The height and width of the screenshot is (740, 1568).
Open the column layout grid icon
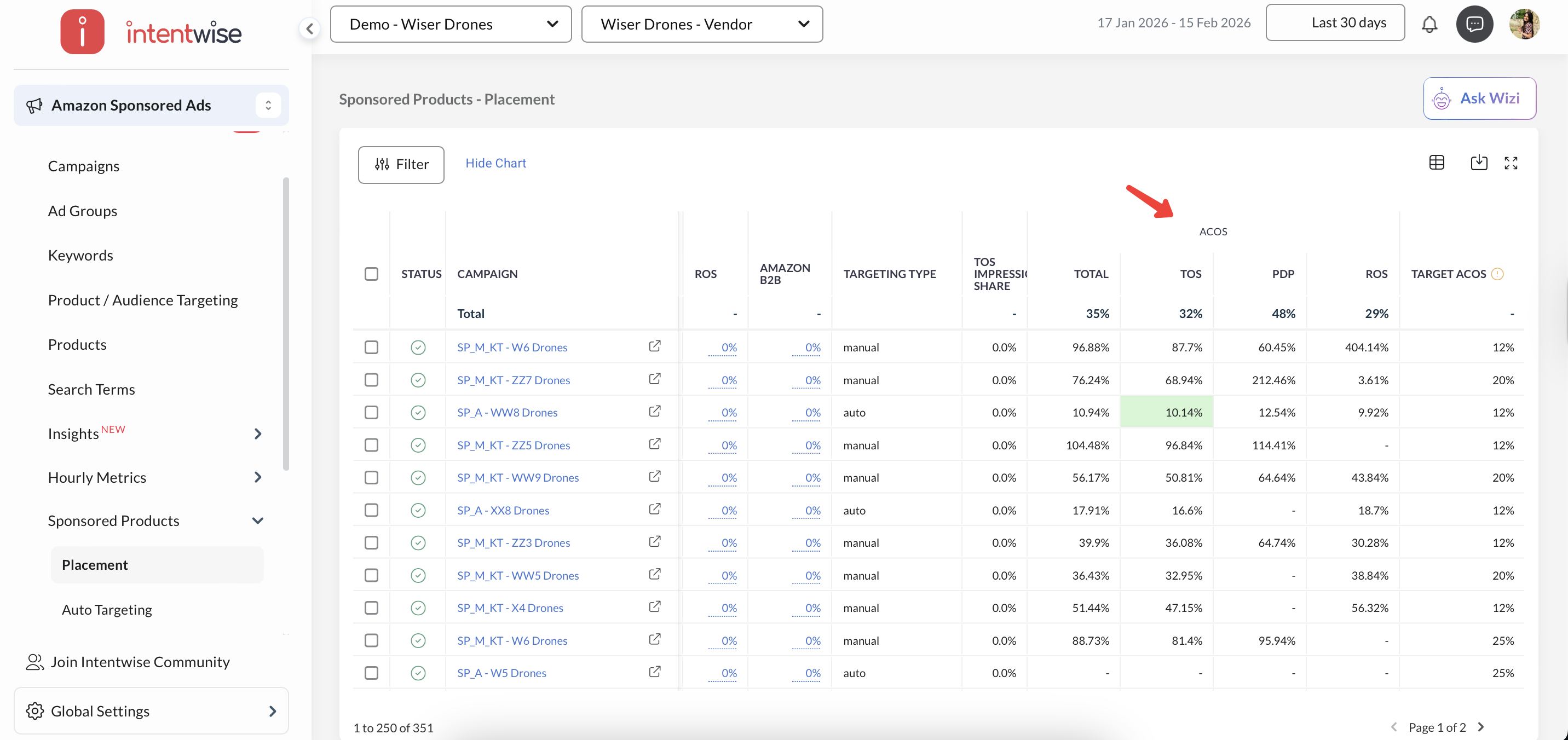[x=1437, y=163]
